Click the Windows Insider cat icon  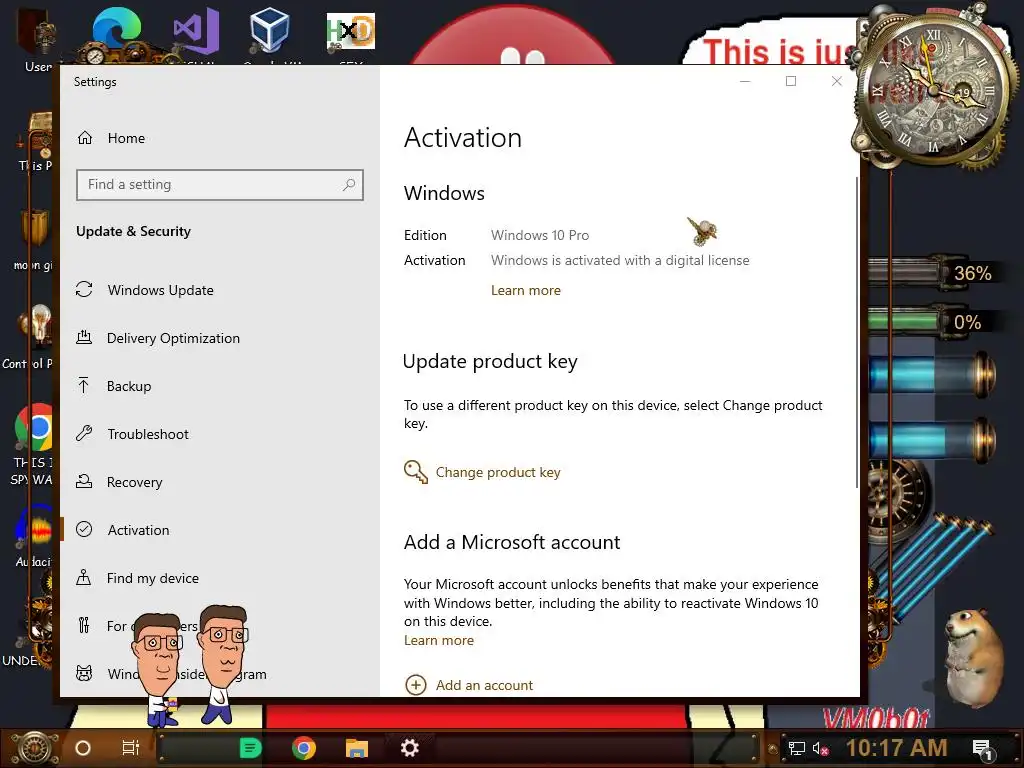point(84,673)
